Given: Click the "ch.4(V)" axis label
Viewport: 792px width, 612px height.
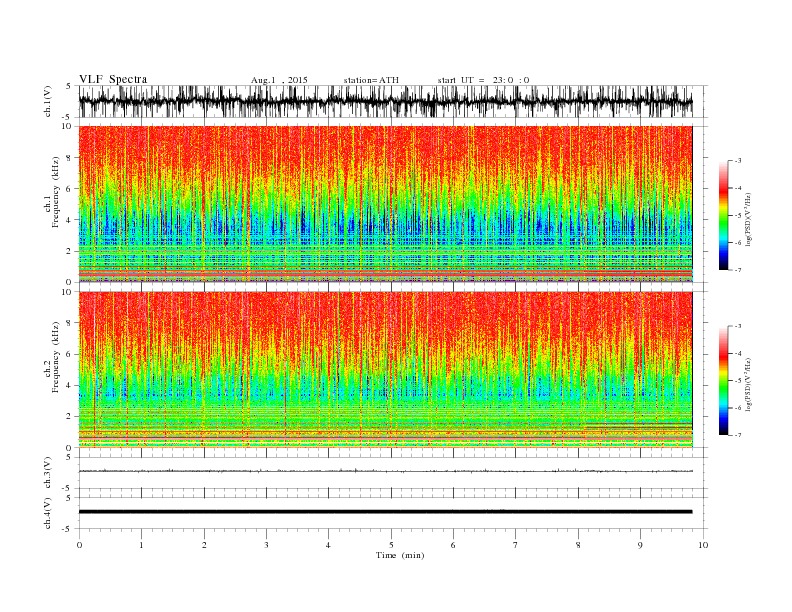Looking at the screenshot, I should [48, 513].
